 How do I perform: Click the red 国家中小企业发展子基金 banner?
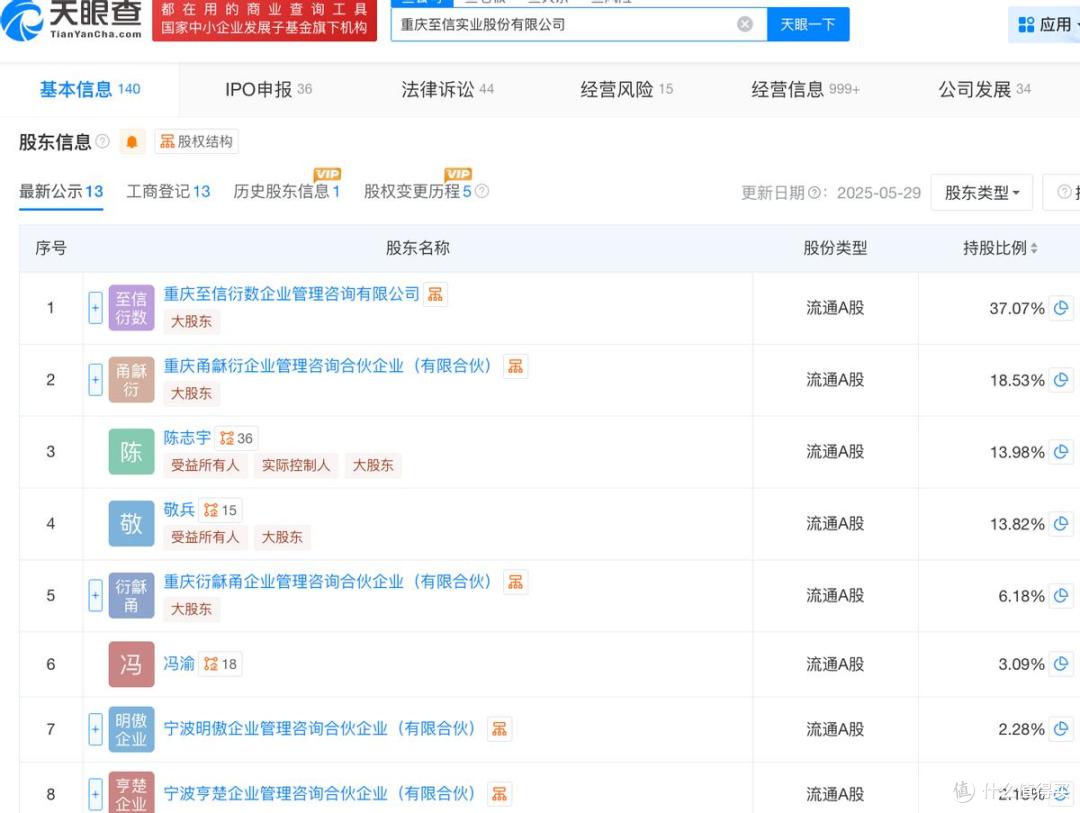(x=264, y=19)
